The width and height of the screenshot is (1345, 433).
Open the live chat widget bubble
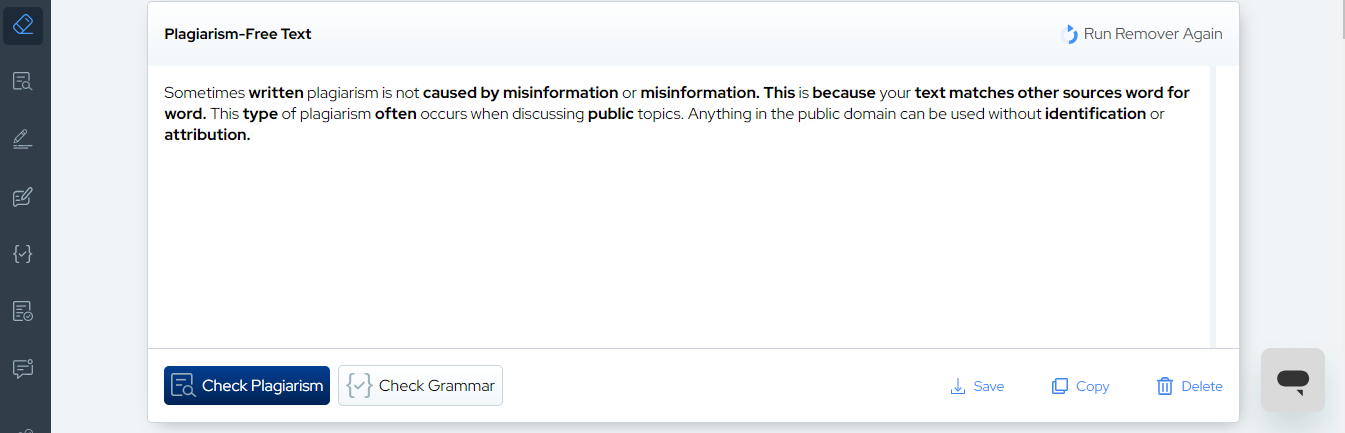point(1293,380)
